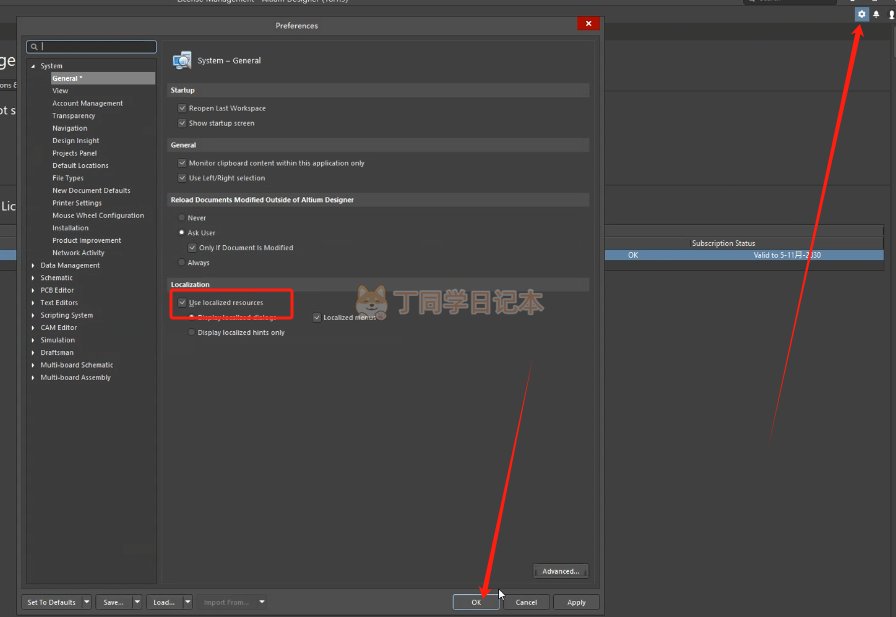This screenshot has height=617, width=896.
Task: Expand the Text Editors tree node
Action: coord(33,303)
